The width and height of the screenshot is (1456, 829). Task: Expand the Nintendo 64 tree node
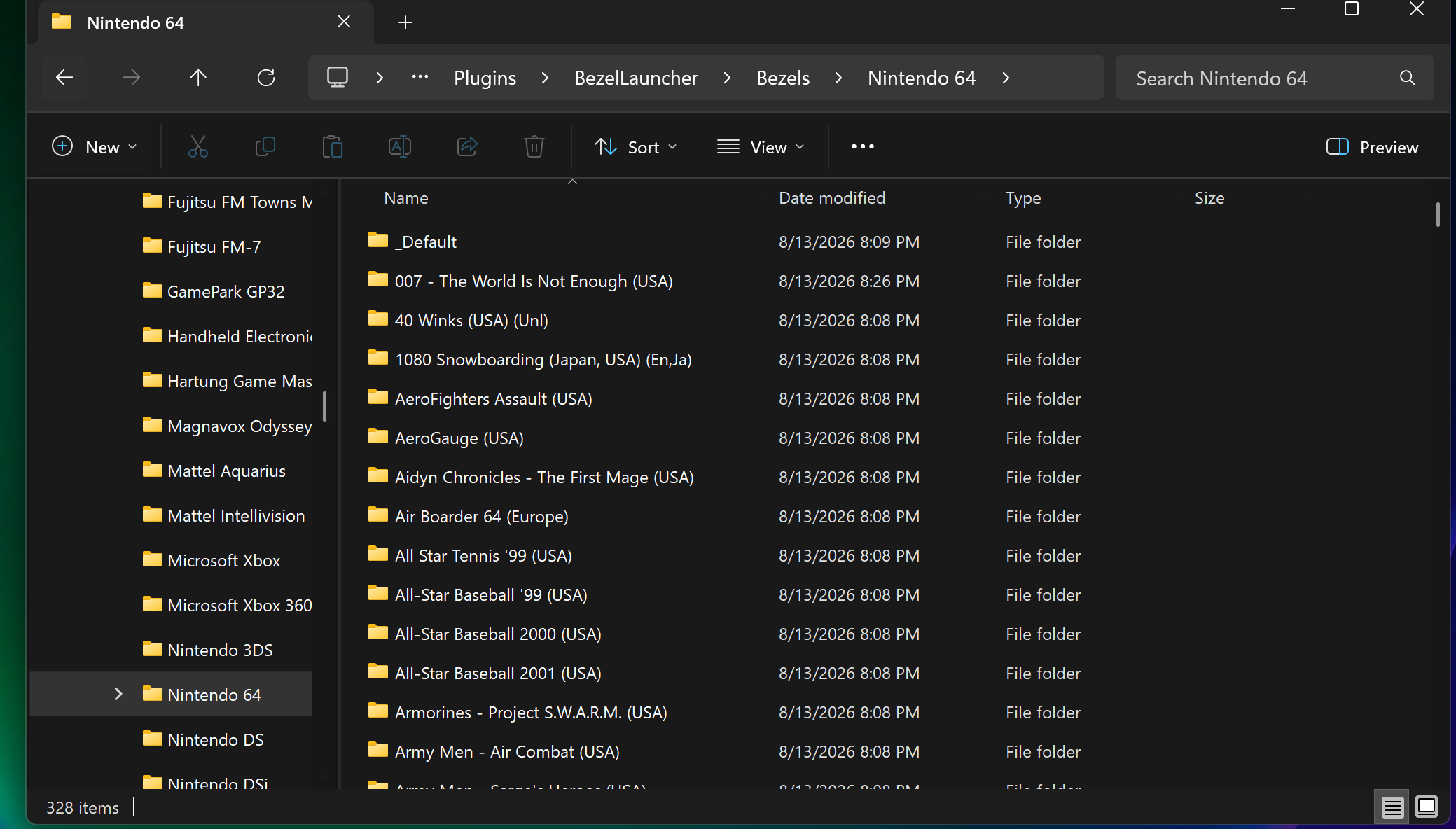pyautogui.click(x=118, y=694)
